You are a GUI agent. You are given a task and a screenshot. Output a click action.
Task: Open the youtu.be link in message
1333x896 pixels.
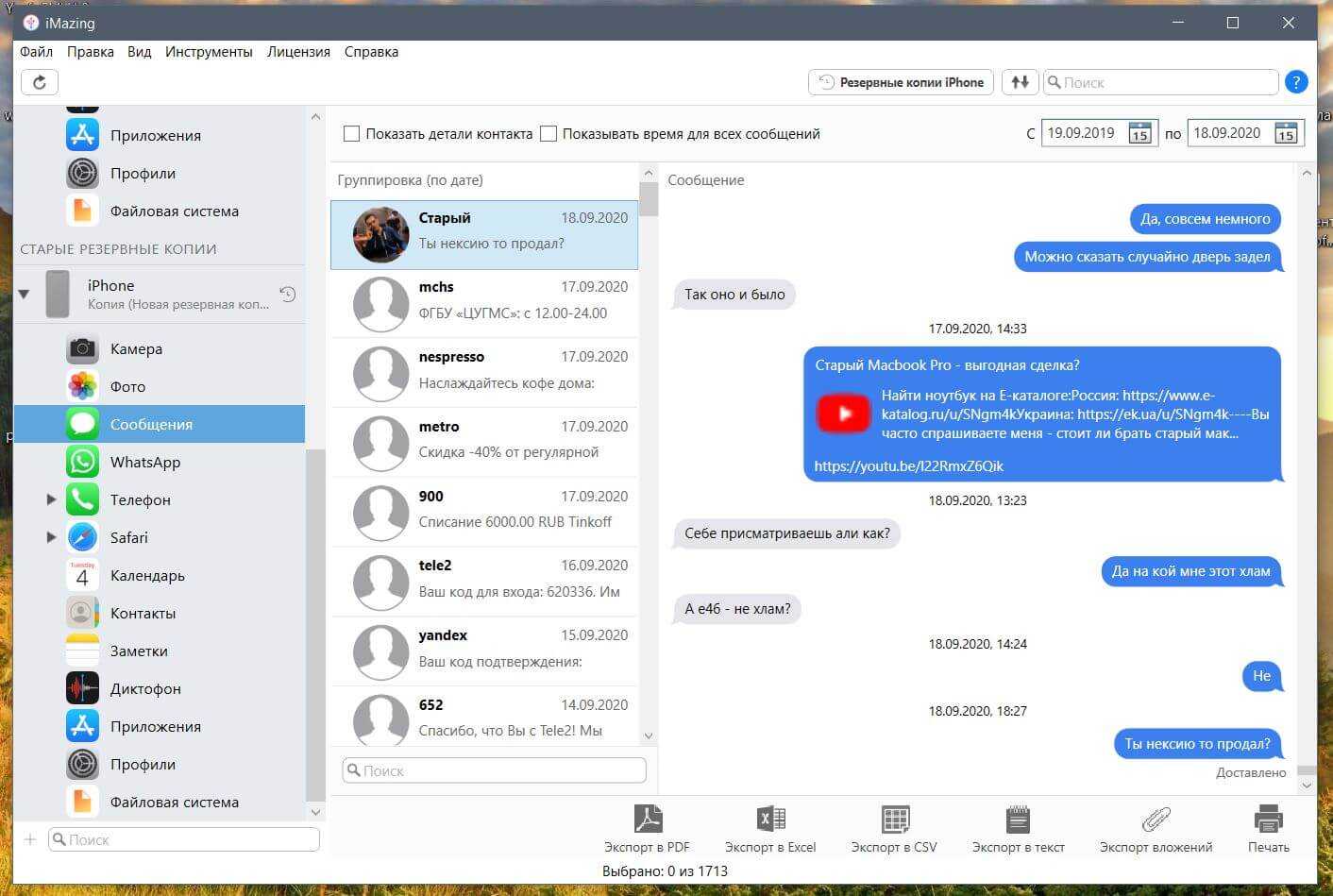click(908, 465)
